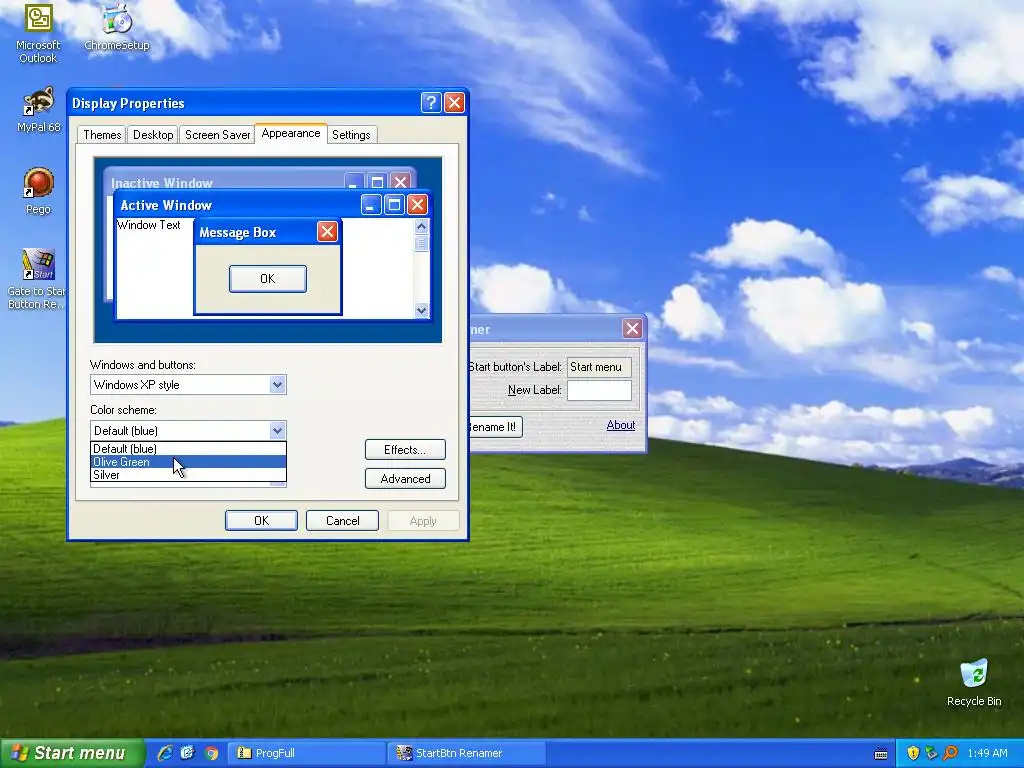The height and width of the screenshot is (768, 1024).
Task: Click the Inactive Window title in preview
Action: (x=162, y=183)
